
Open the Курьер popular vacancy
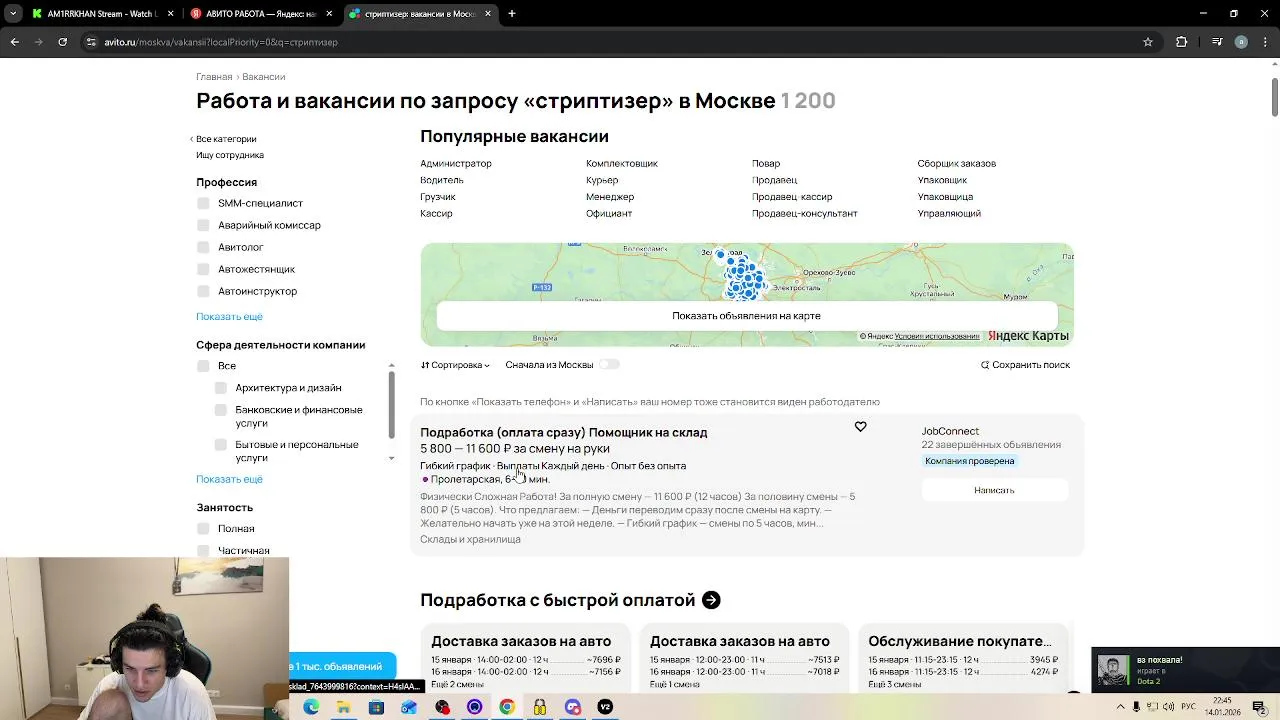coord(602,180)
